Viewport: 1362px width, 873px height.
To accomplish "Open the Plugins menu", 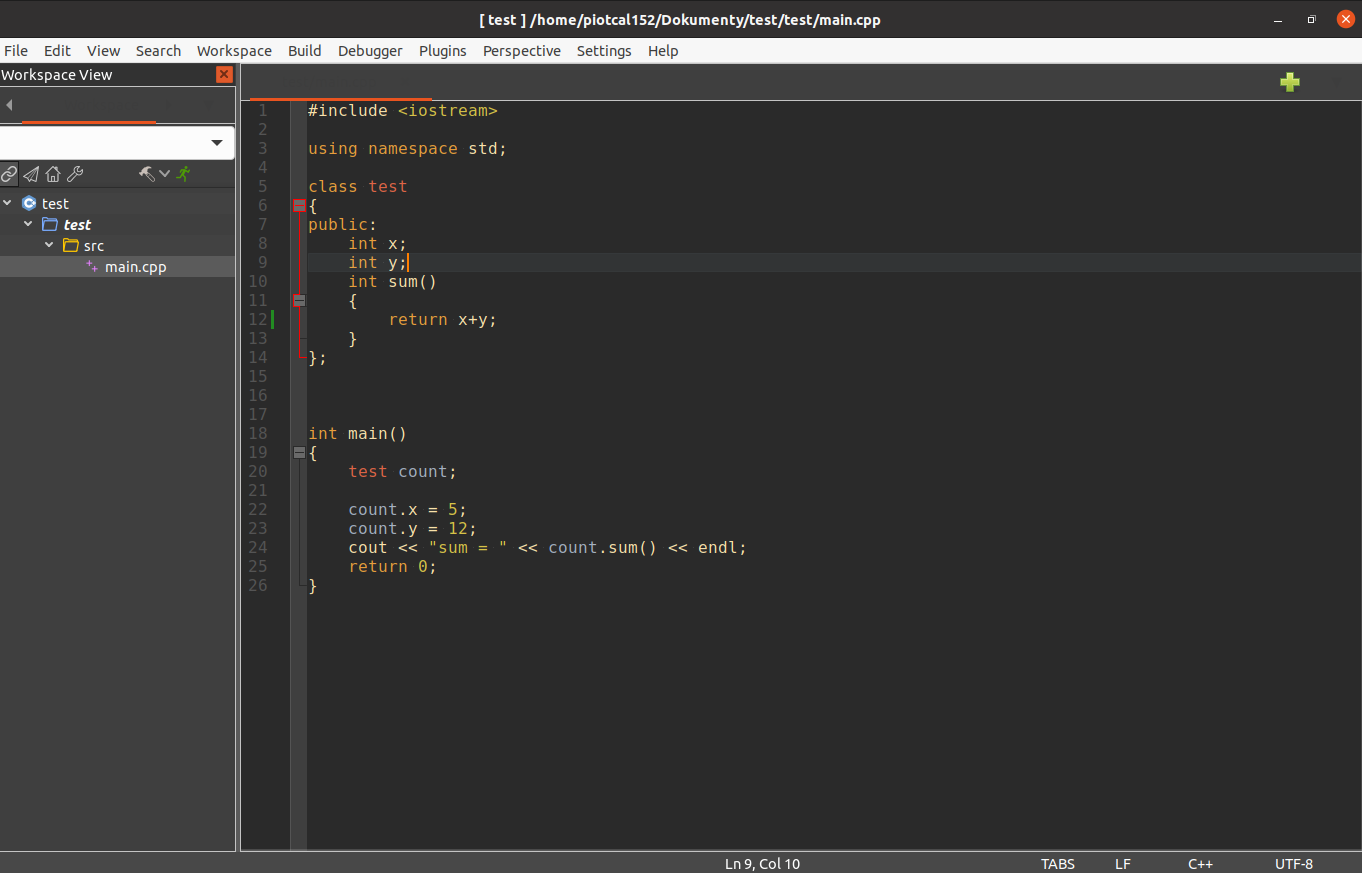I will (x=443, y=51).
